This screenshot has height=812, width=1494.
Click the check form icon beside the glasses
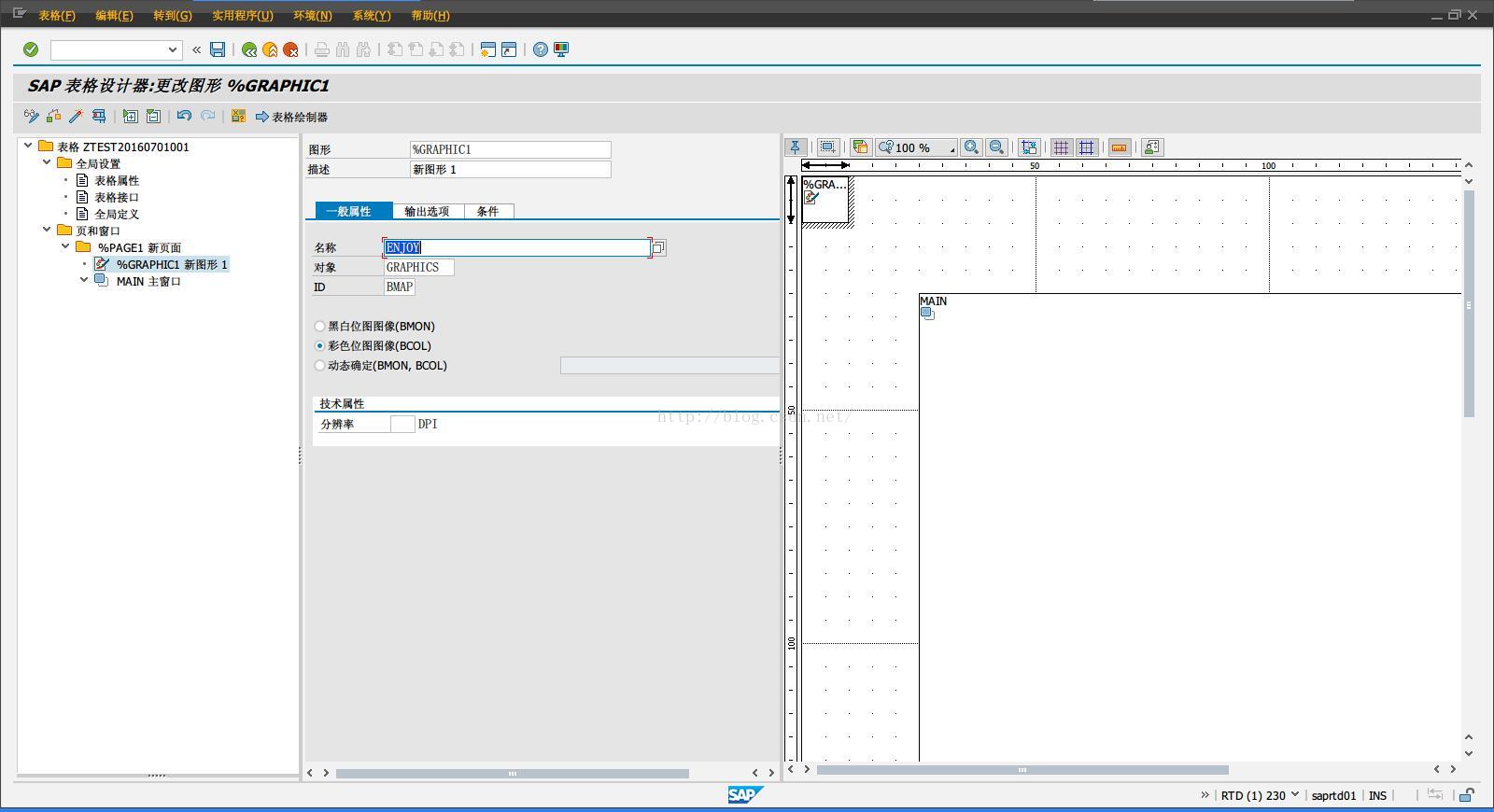pos(54,117)
